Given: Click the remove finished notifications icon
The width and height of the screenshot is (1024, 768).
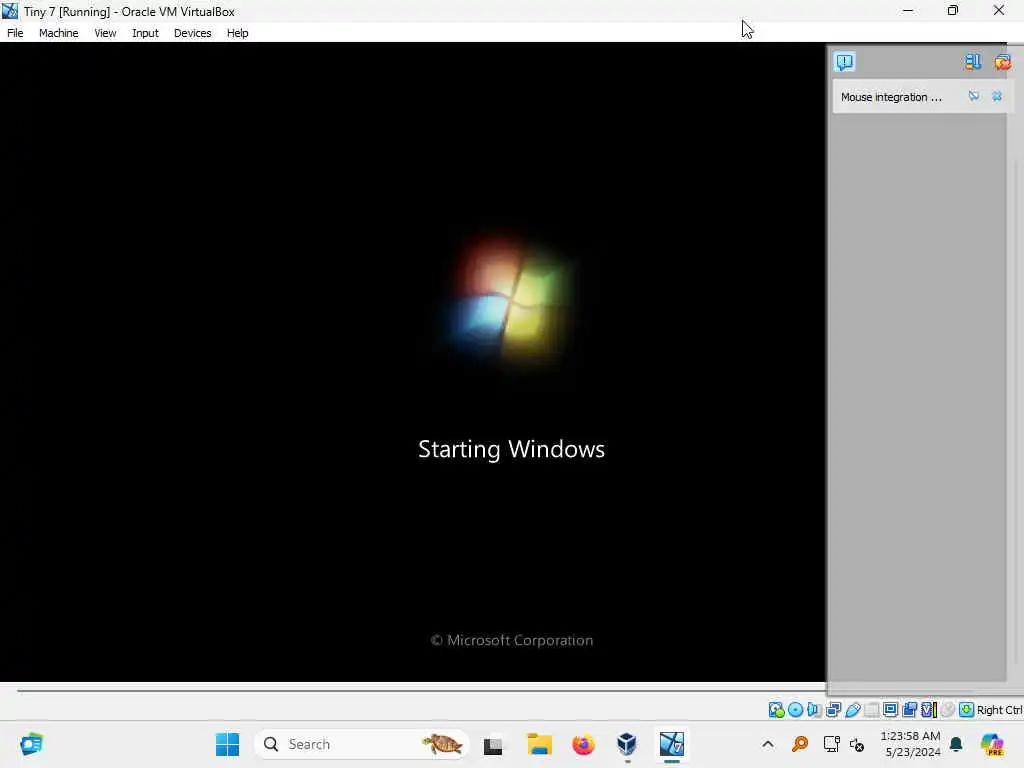Looking at the screenshot, I should point(1002,62).
